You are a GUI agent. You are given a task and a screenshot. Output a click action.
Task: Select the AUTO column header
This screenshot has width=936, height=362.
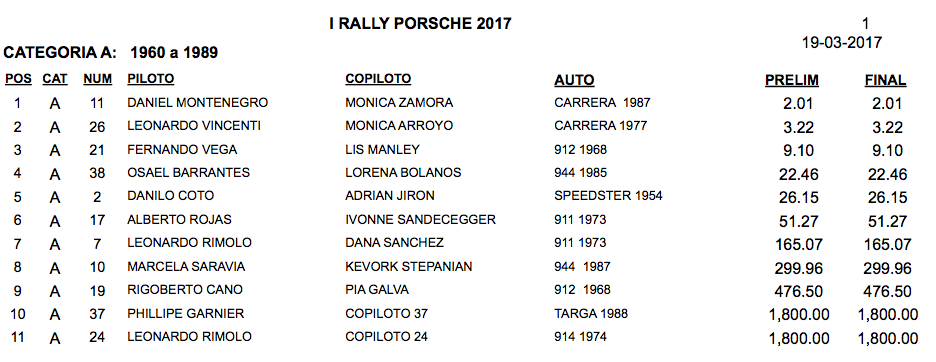(574, 80)
